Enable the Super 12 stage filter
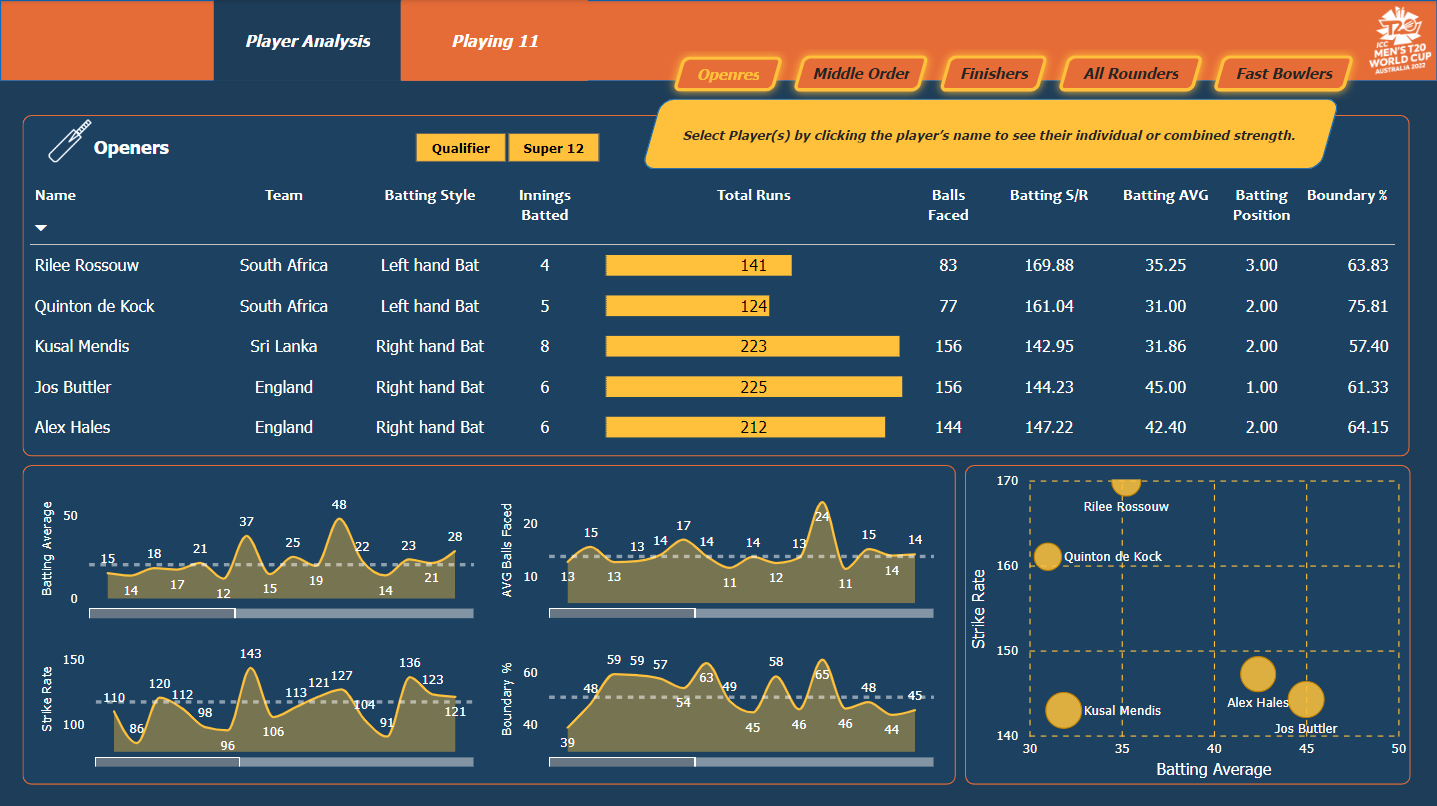The height and width of the screenshot is (806, 1437). point(554,147)
